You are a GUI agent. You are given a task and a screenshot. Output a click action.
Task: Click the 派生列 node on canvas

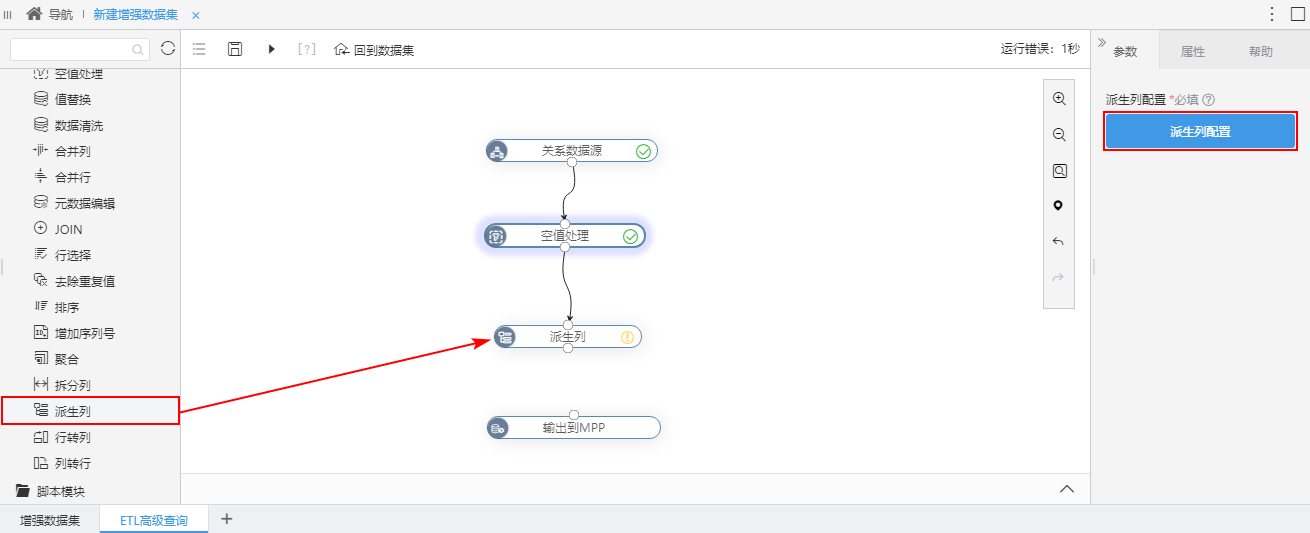coord(567,337)
